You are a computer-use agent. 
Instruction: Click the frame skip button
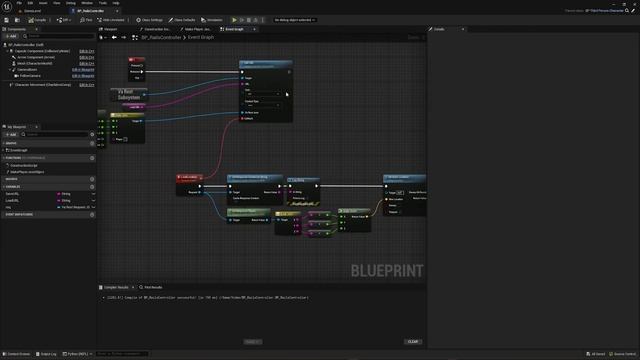tap(242, 20)
